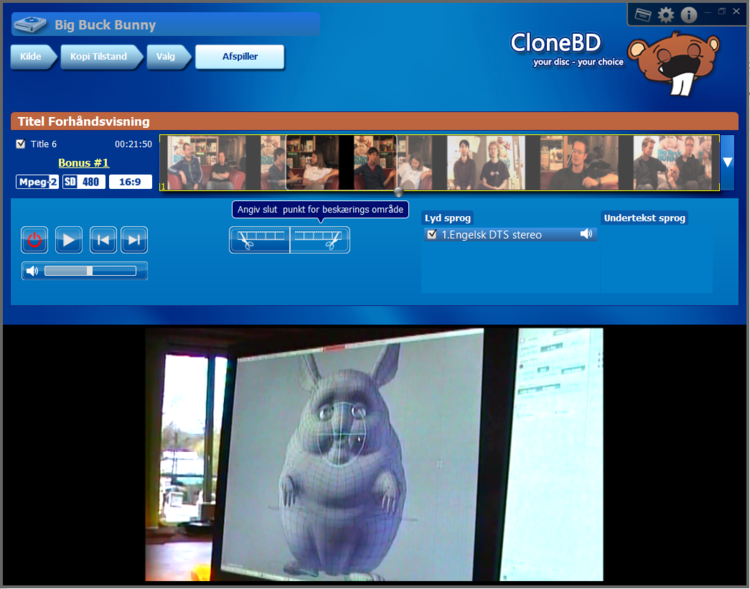
Task: Click the timeline position marker knob
Action: 398,192
